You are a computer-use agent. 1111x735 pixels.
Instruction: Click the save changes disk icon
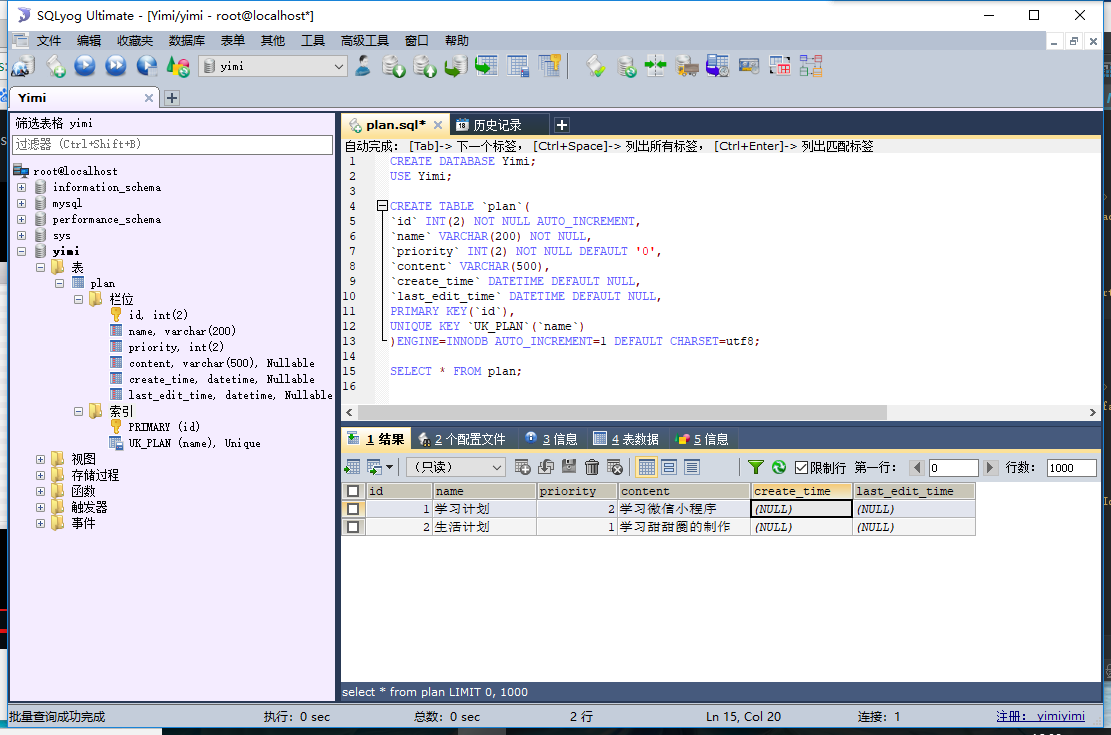tap(569, 467)
